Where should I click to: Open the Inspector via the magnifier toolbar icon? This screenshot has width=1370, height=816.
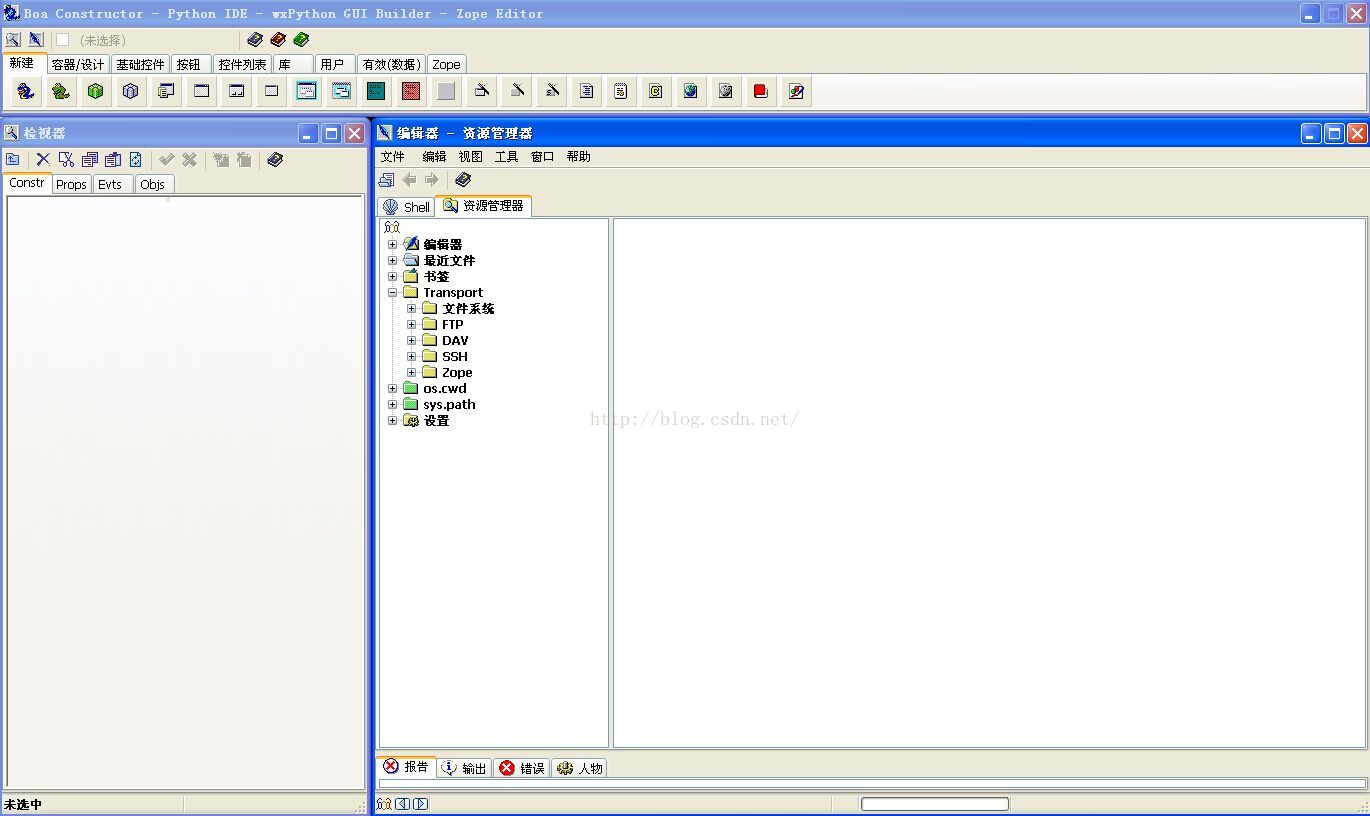pos(13,40)
